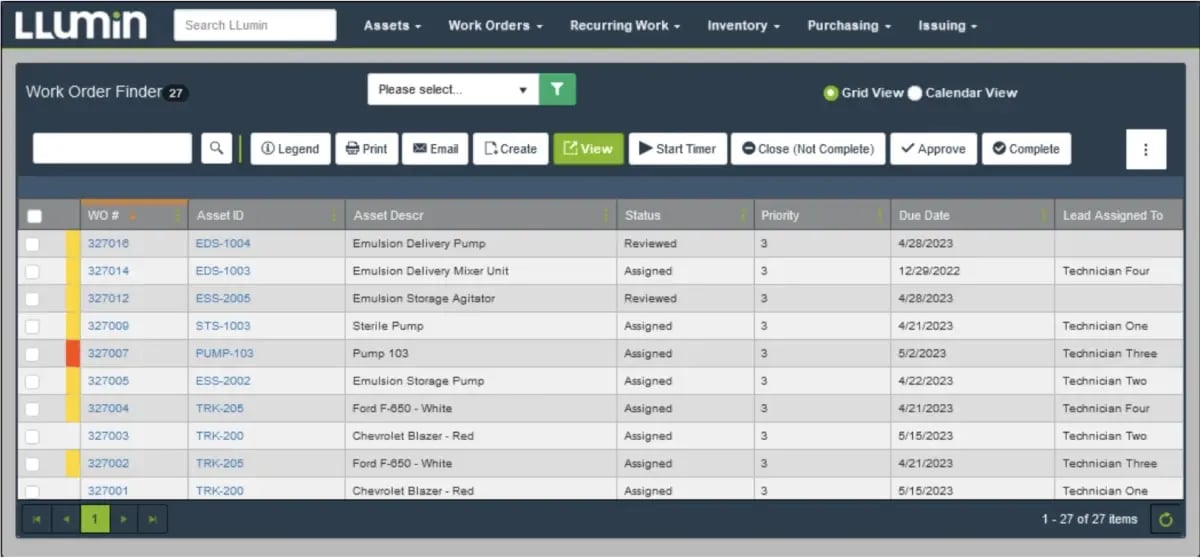Open asset link PUMP-103

[x=224, y=353]
